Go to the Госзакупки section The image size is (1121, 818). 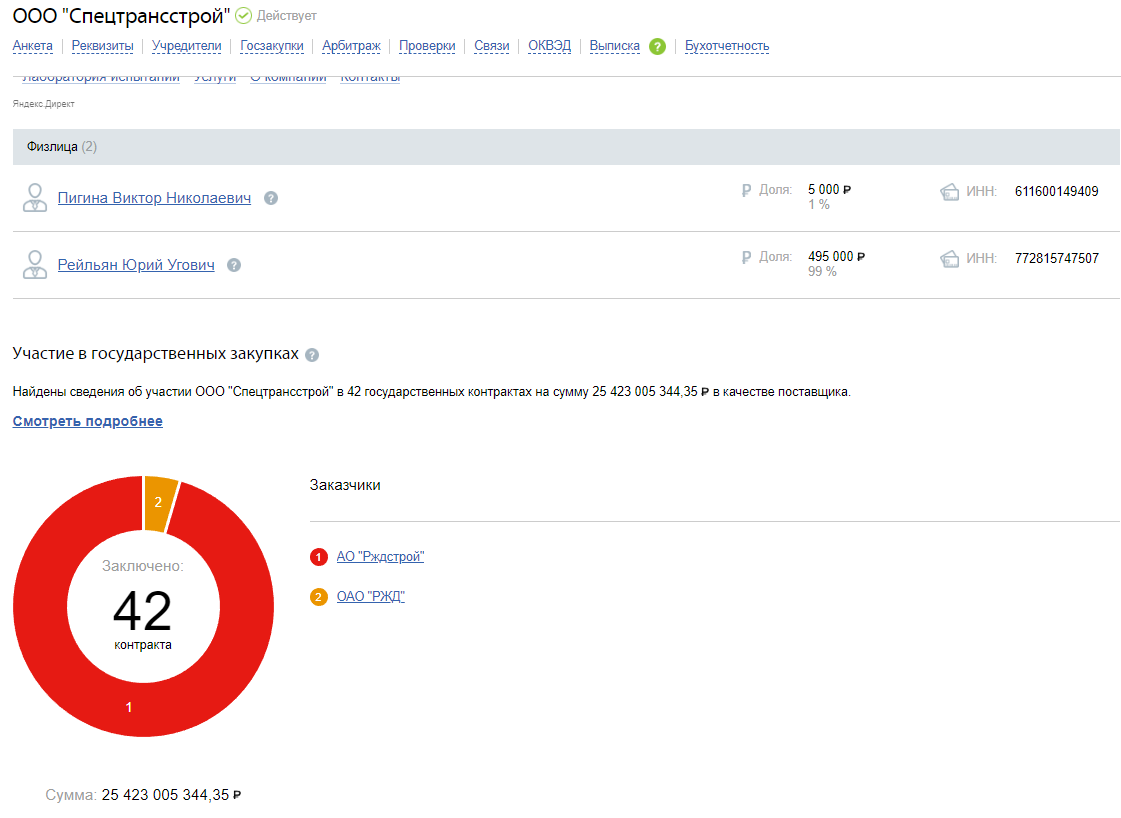click(x=272, y=46)
